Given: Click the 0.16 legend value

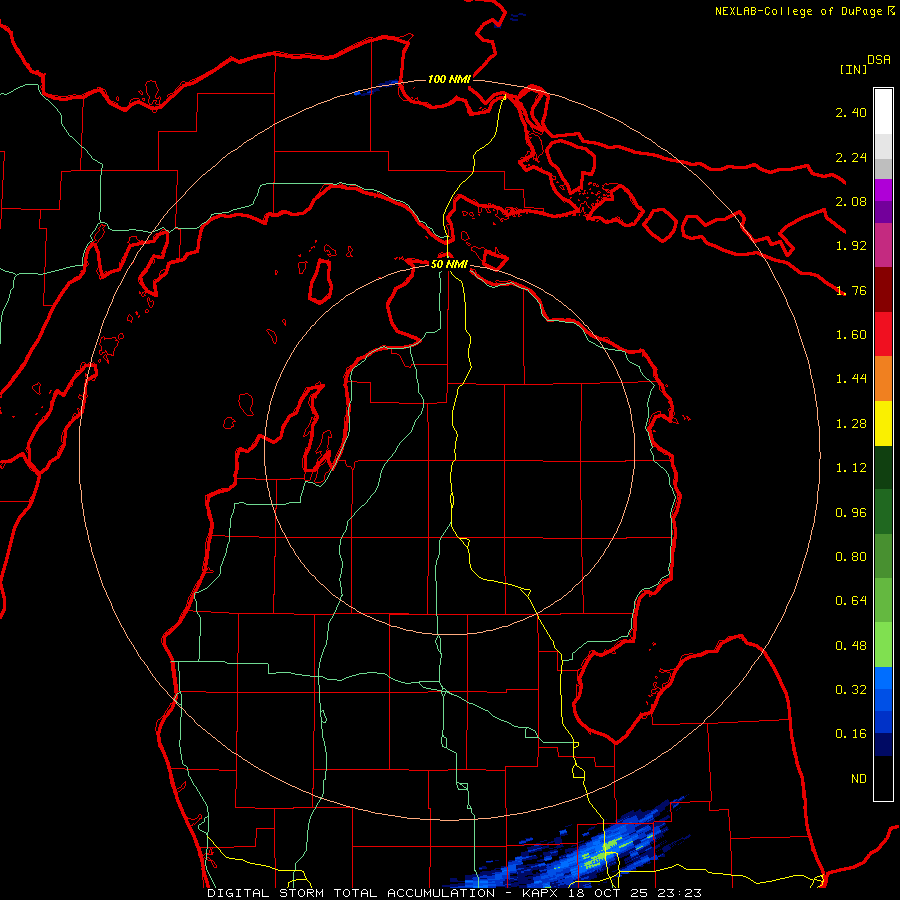Looking at the screenshot, I should pyautogui.click(x=851, y=734).
